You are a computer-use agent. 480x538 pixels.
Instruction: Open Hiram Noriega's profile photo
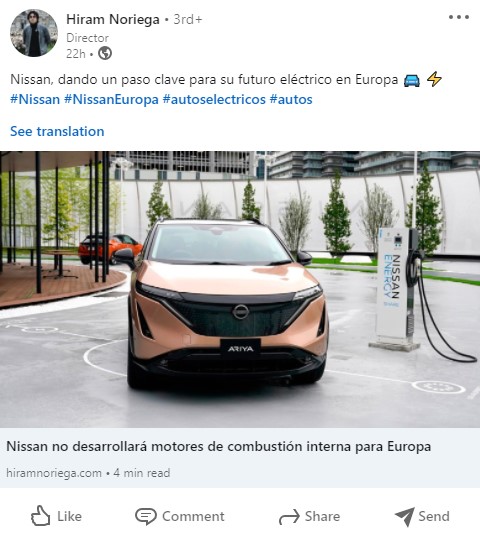click(34, 33)
